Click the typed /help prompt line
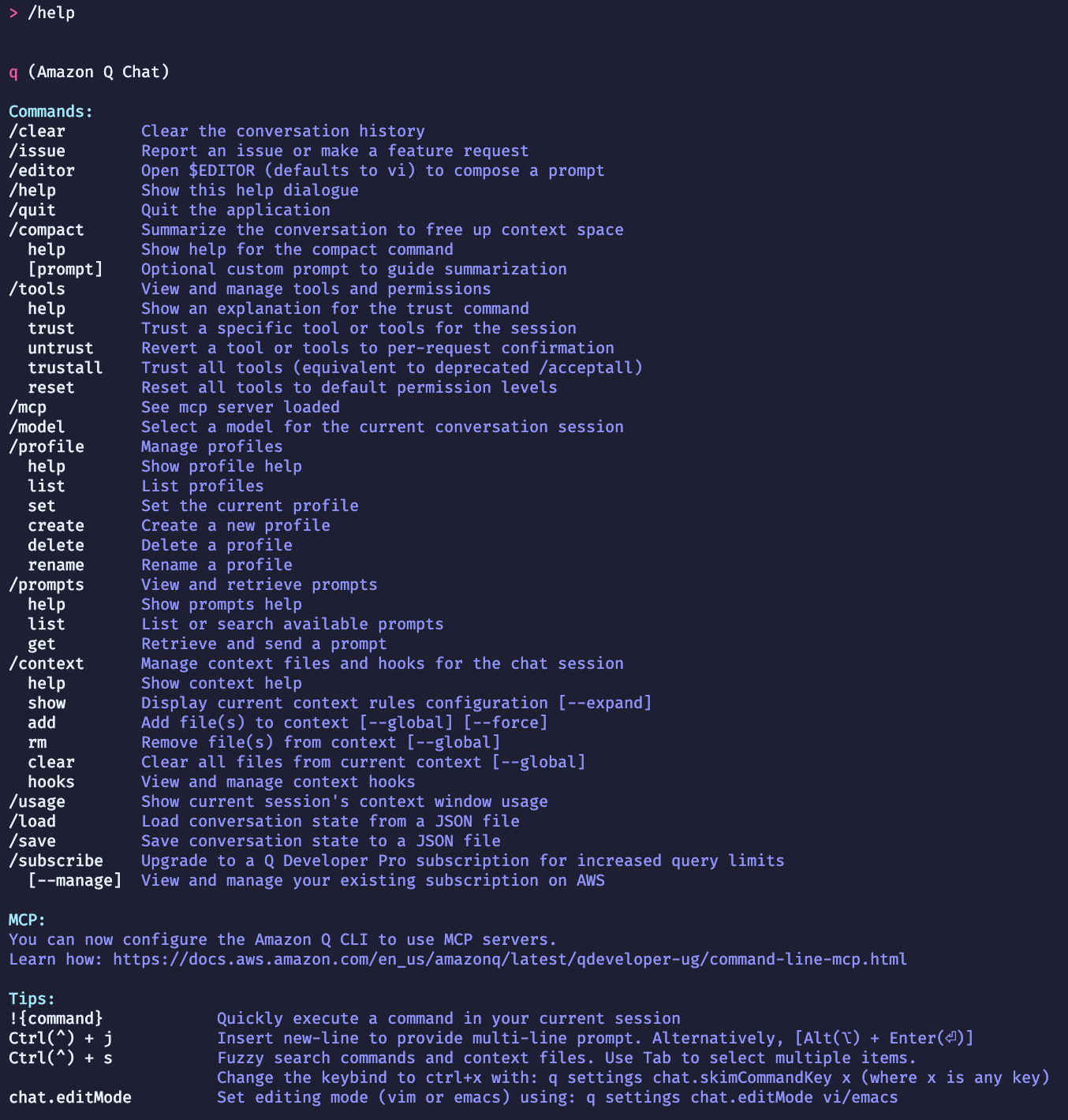This screenshot has width=1068, height=1120. tap(42, 13)
